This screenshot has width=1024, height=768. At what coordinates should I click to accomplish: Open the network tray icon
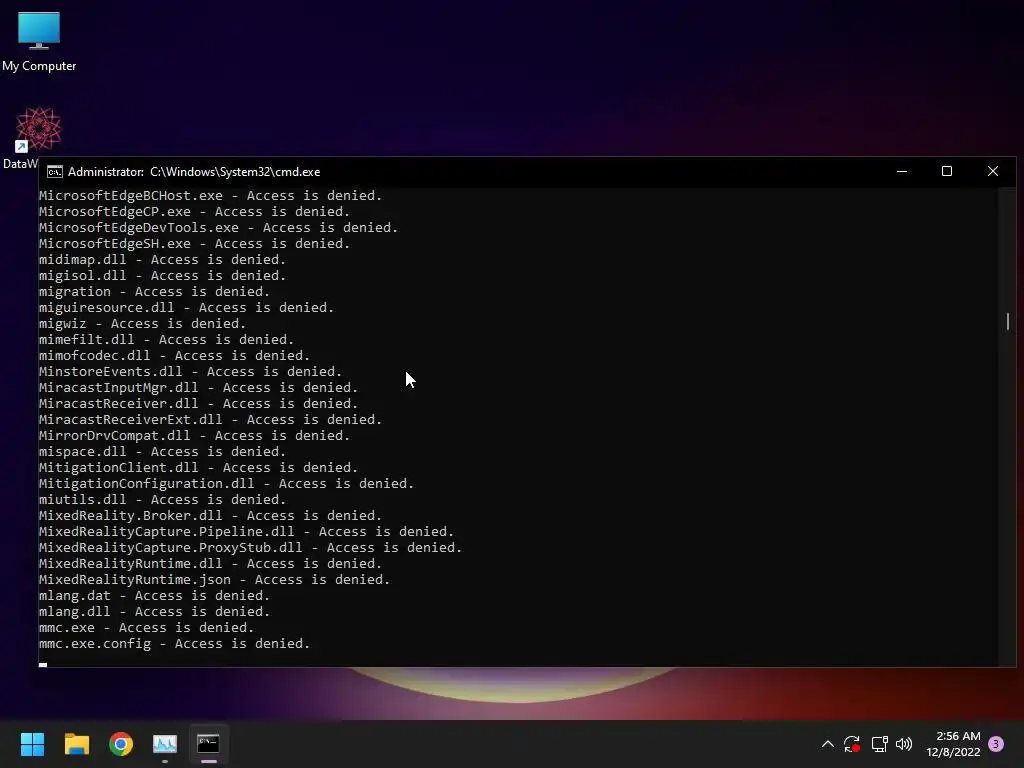[x=879, y=744]
